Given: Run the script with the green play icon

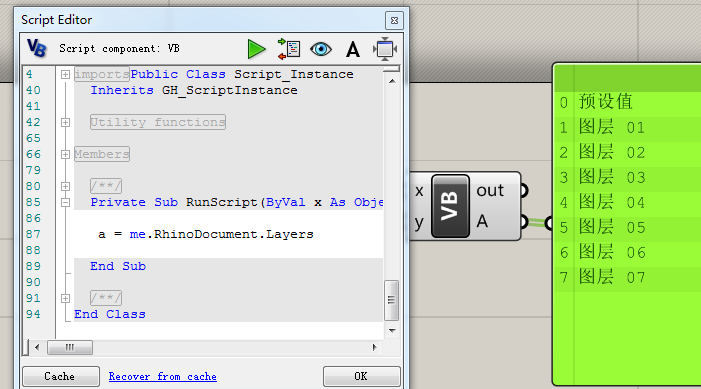Looking at the screenshot, I should (256, 49).
